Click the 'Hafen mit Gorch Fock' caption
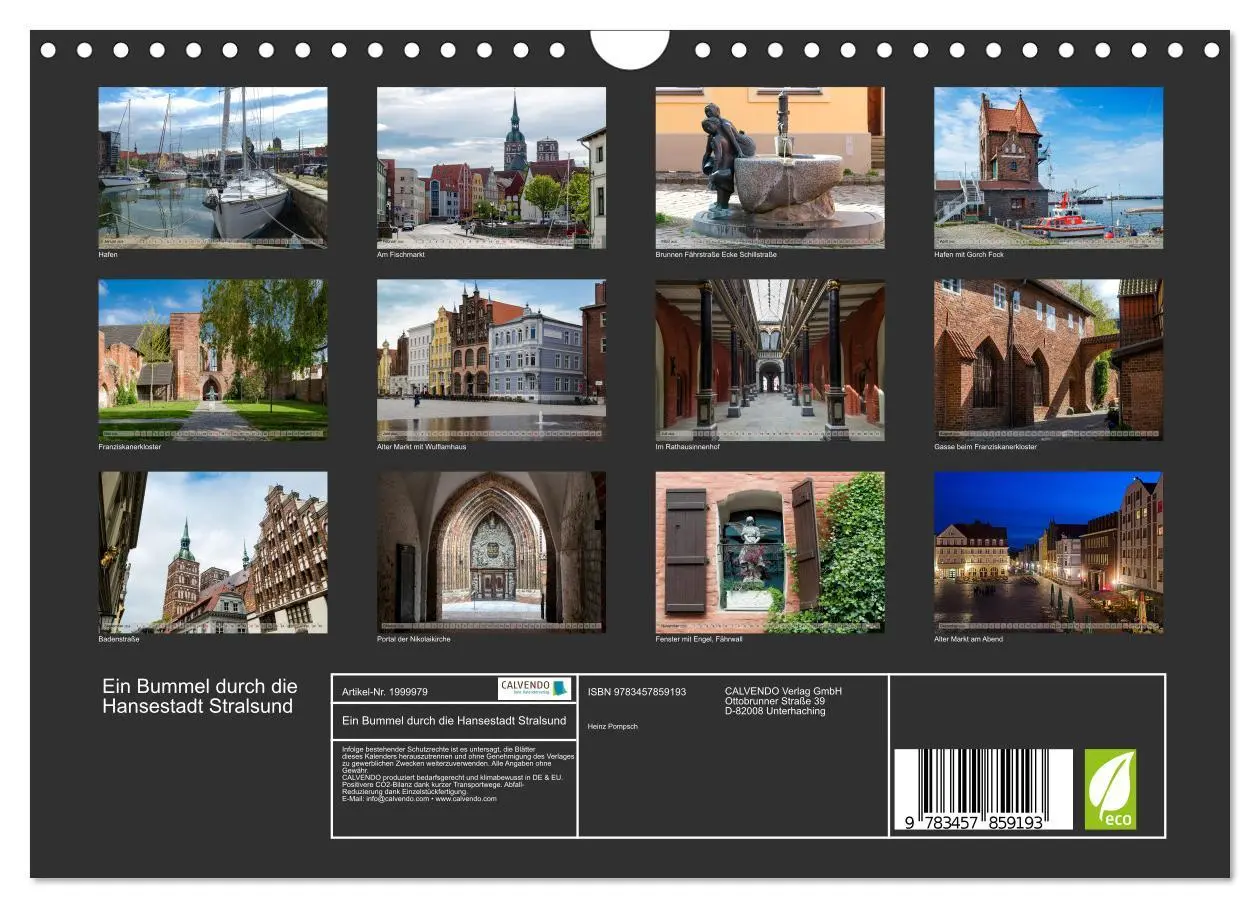1260x908 pixels. 969,255
